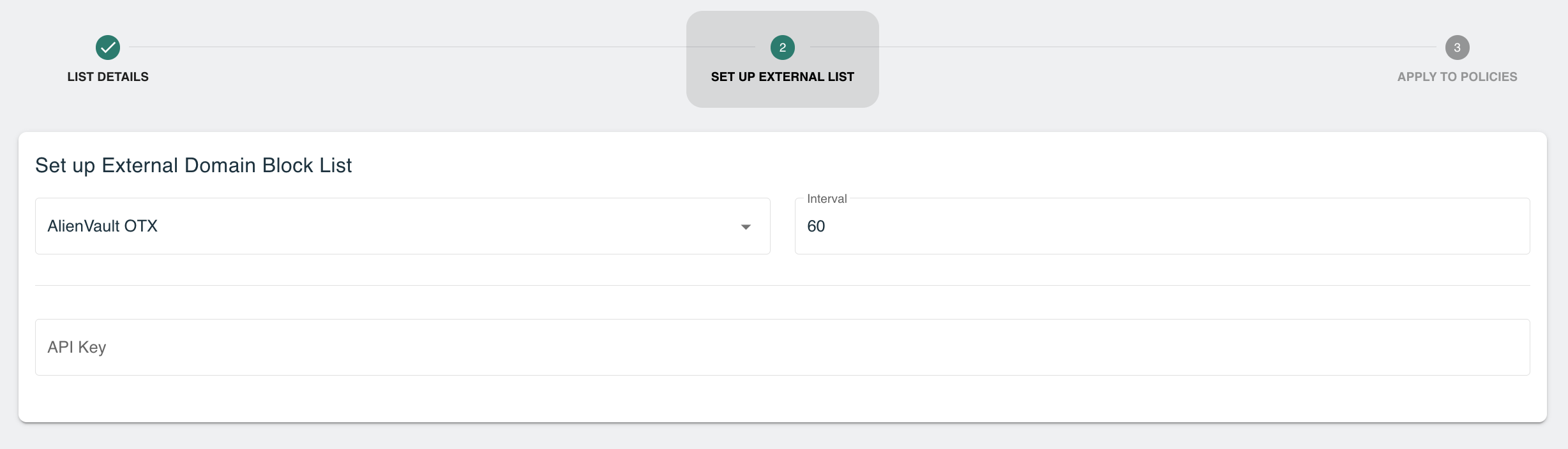This screenshot has height=449, width=1568.
Task: Click the Interval floating label
Action: pos(827,198)
